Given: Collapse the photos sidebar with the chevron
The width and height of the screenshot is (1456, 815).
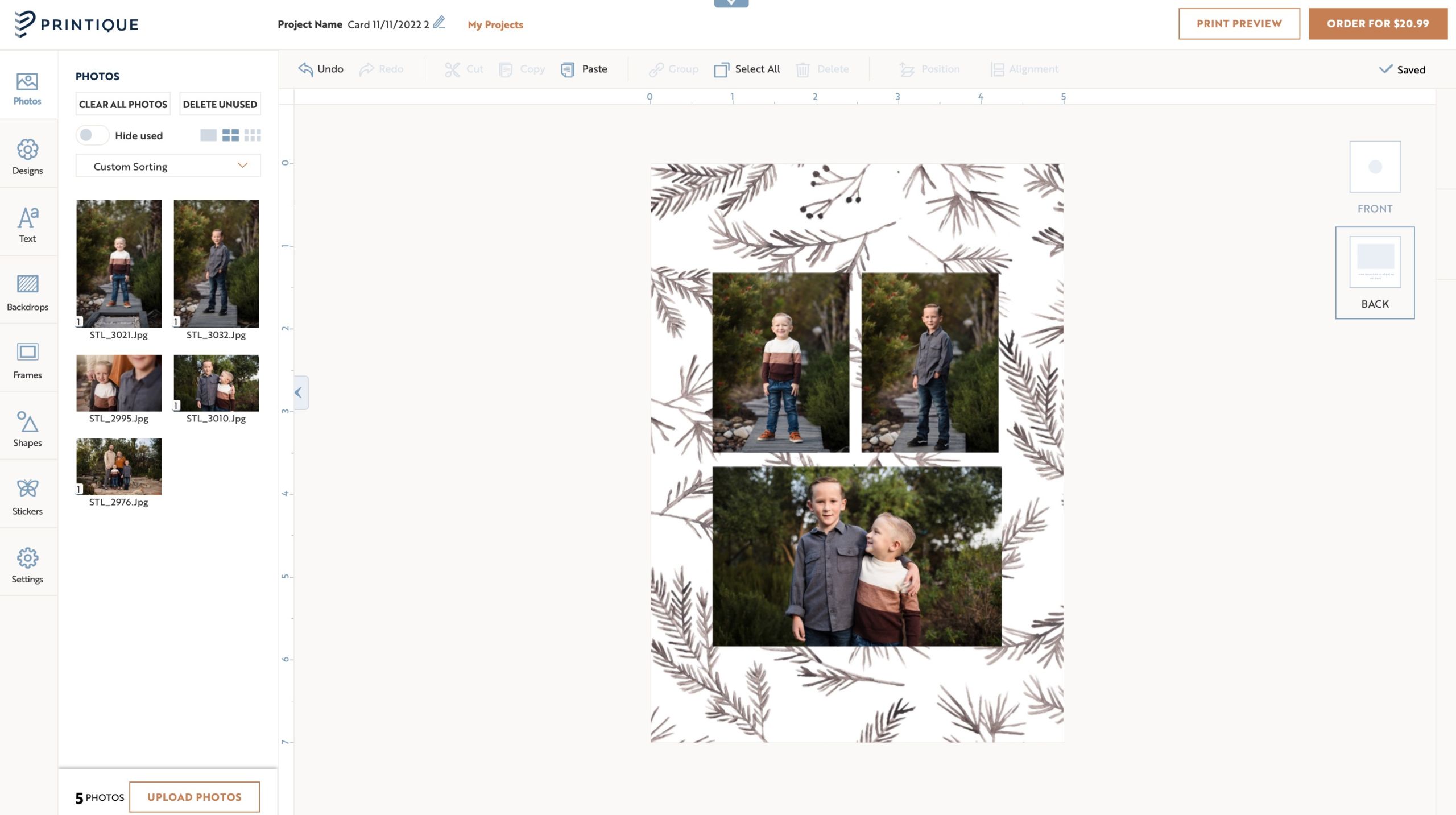Looking at the screenshot, I should point(297,393).
